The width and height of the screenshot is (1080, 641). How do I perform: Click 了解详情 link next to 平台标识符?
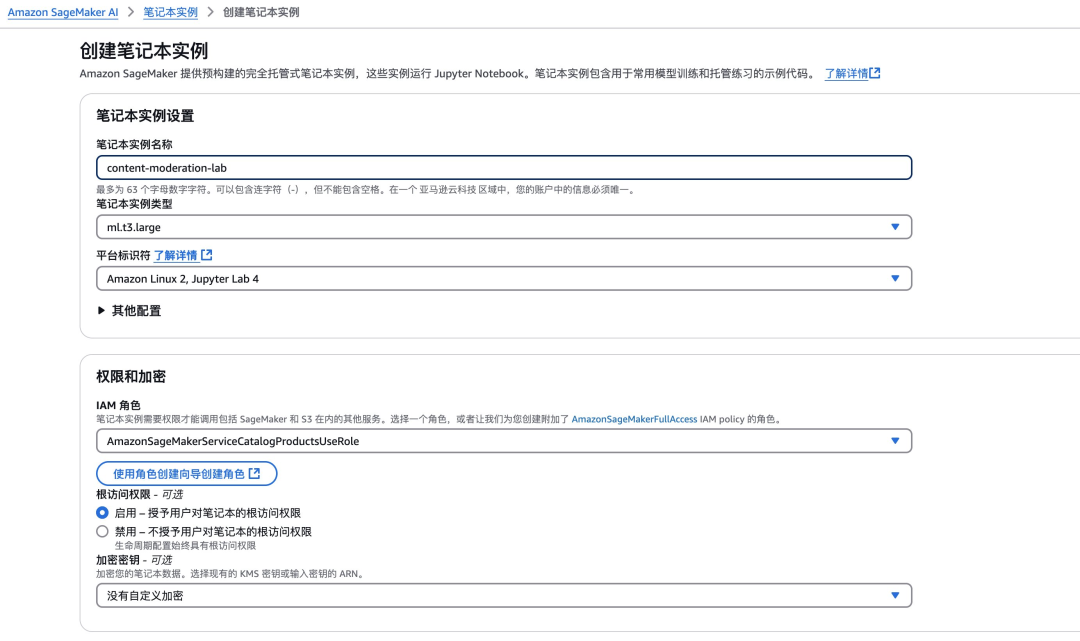(176, 255)
